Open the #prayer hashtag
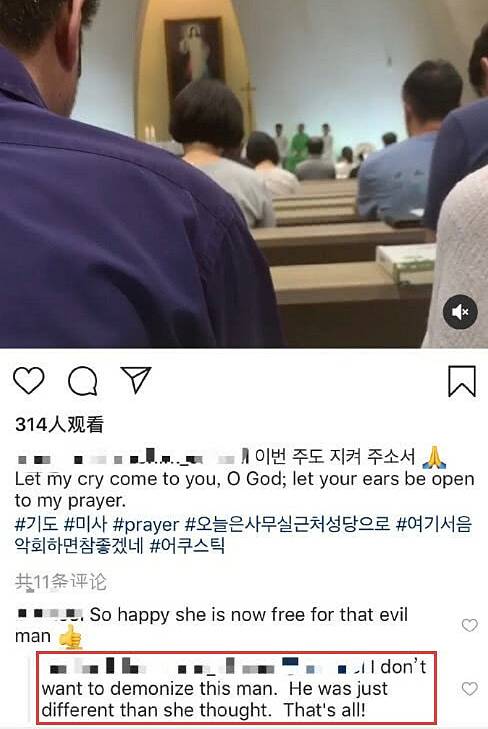 click(146, 525)
